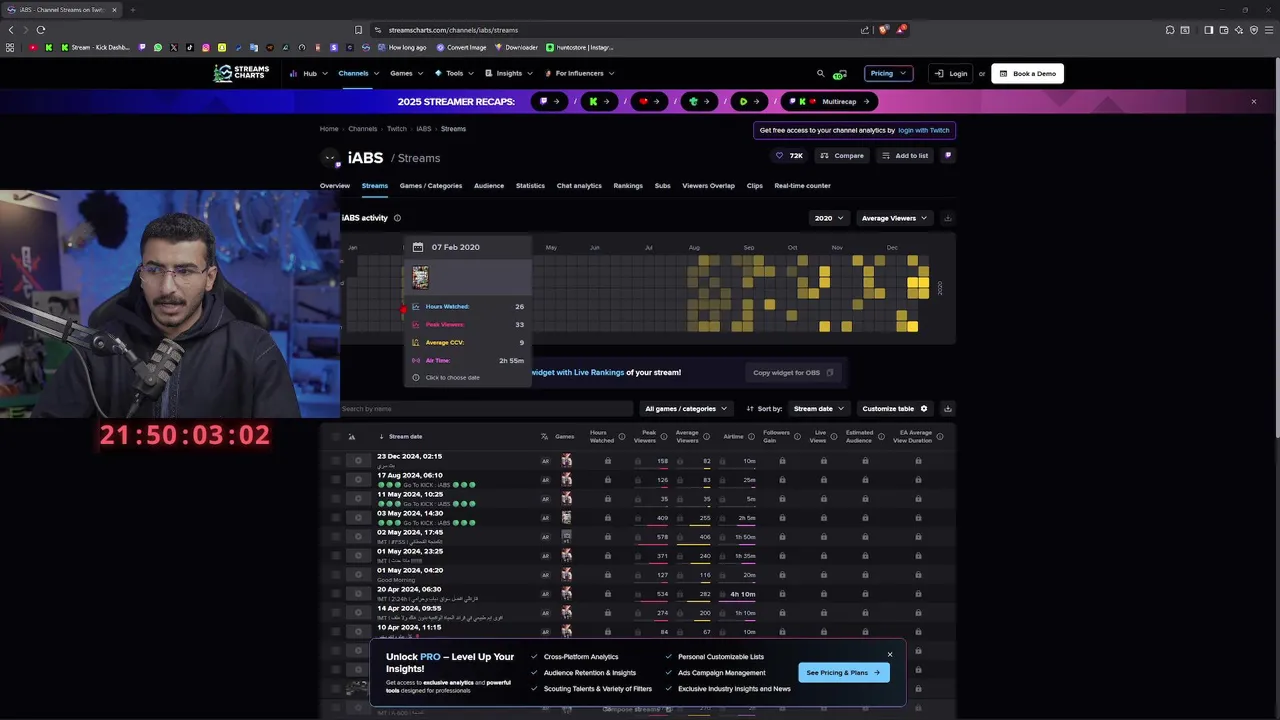This screenshot has width=1280, height=720.
Task: Click the Hours Watched lock icon for 23 Dec 2024
Action: click(x=607, y=461)
